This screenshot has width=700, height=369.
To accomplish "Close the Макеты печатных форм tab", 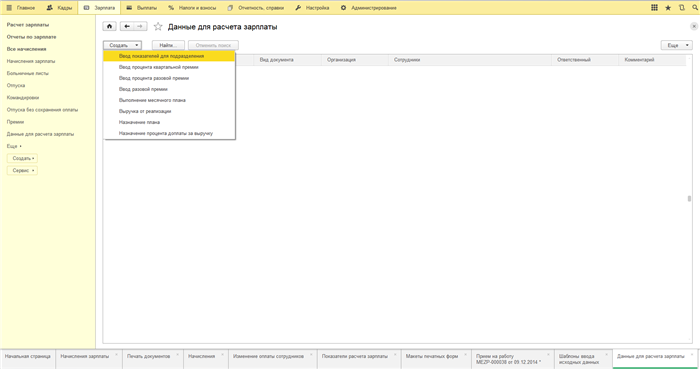I will click(467, 354).
